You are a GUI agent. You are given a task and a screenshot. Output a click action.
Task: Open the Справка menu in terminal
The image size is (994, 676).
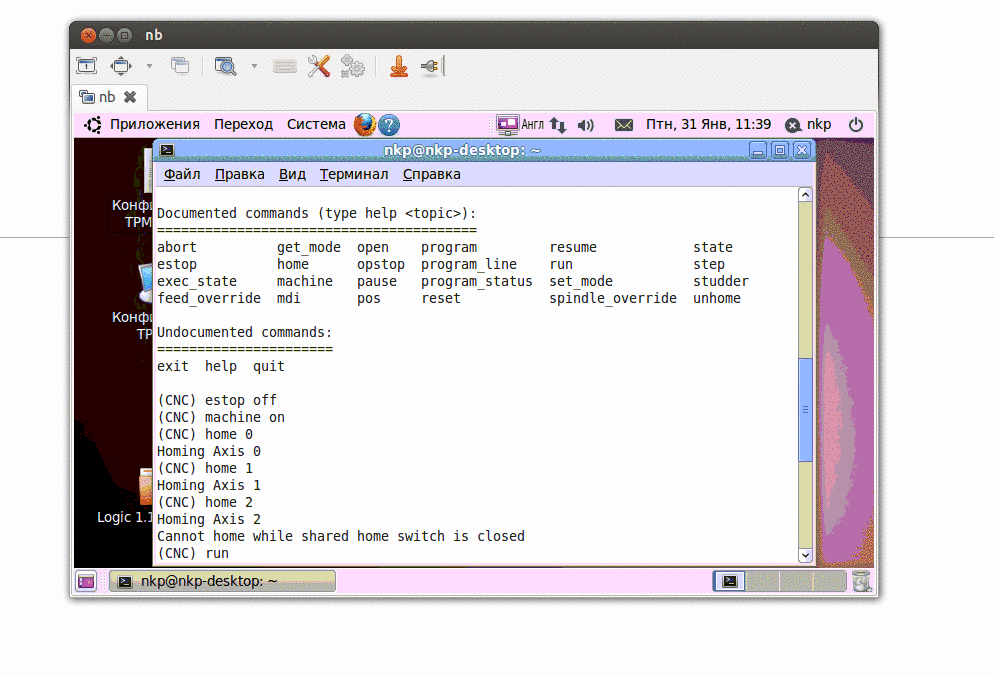(432, 174)
